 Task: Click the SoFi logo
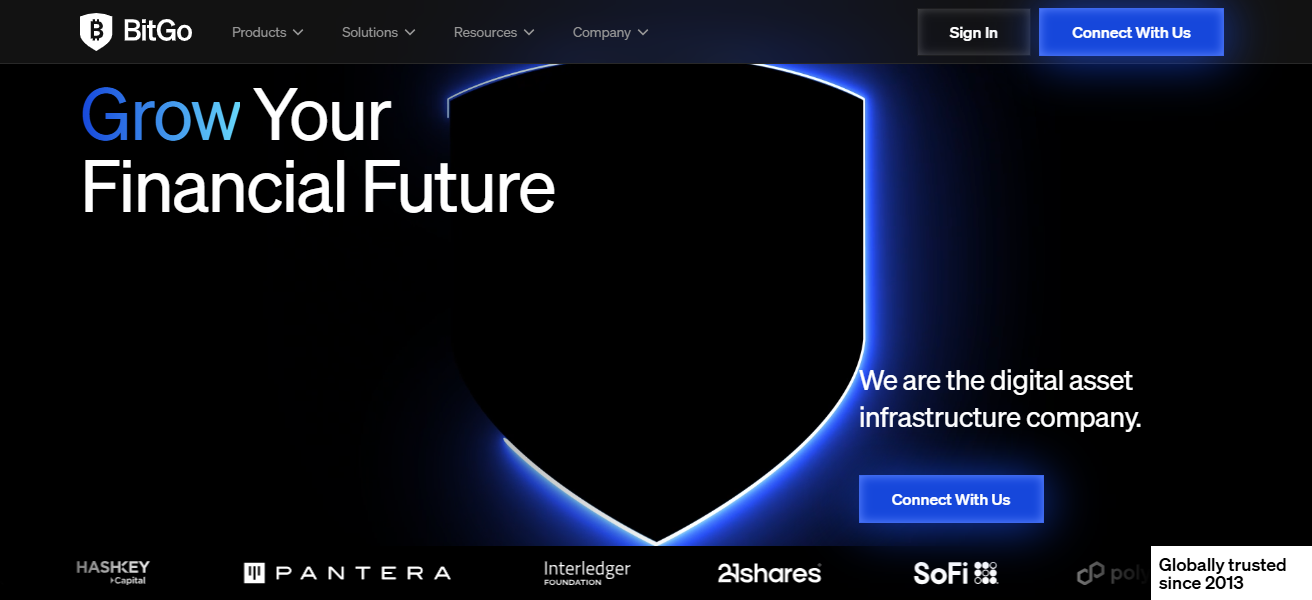point(955,573)
